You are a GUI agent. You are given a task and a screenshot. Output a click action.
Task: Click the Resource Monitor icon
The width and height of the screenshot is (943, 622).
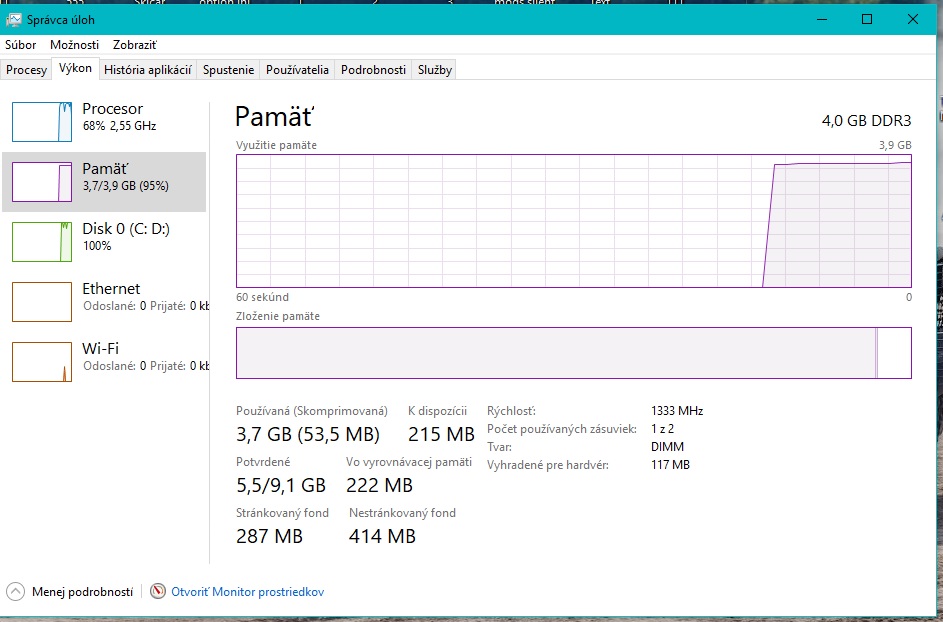point(158,592)
